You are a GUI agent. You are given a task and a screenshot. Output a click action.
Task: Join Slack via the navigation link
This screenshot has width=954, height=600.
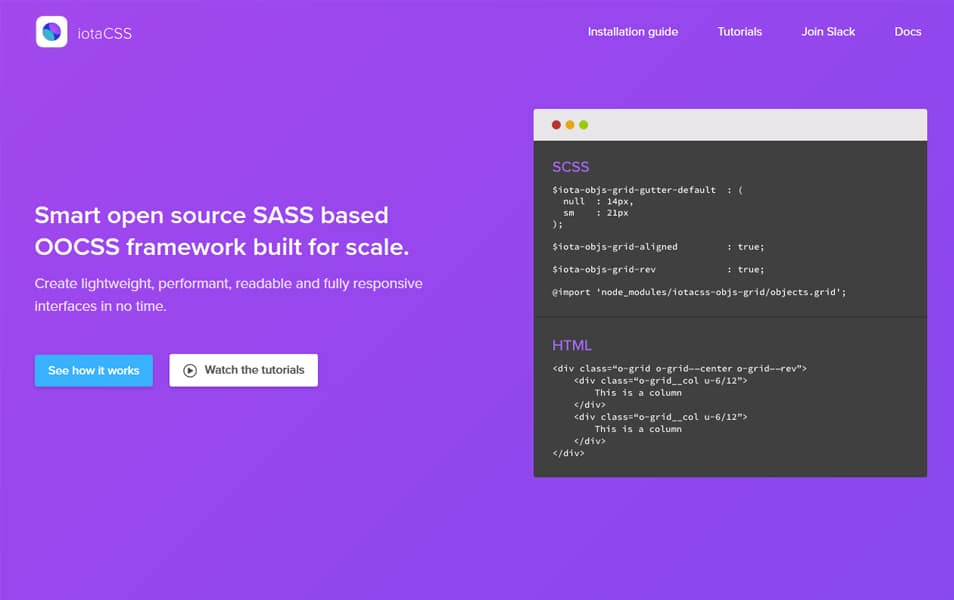click(828, 31)
